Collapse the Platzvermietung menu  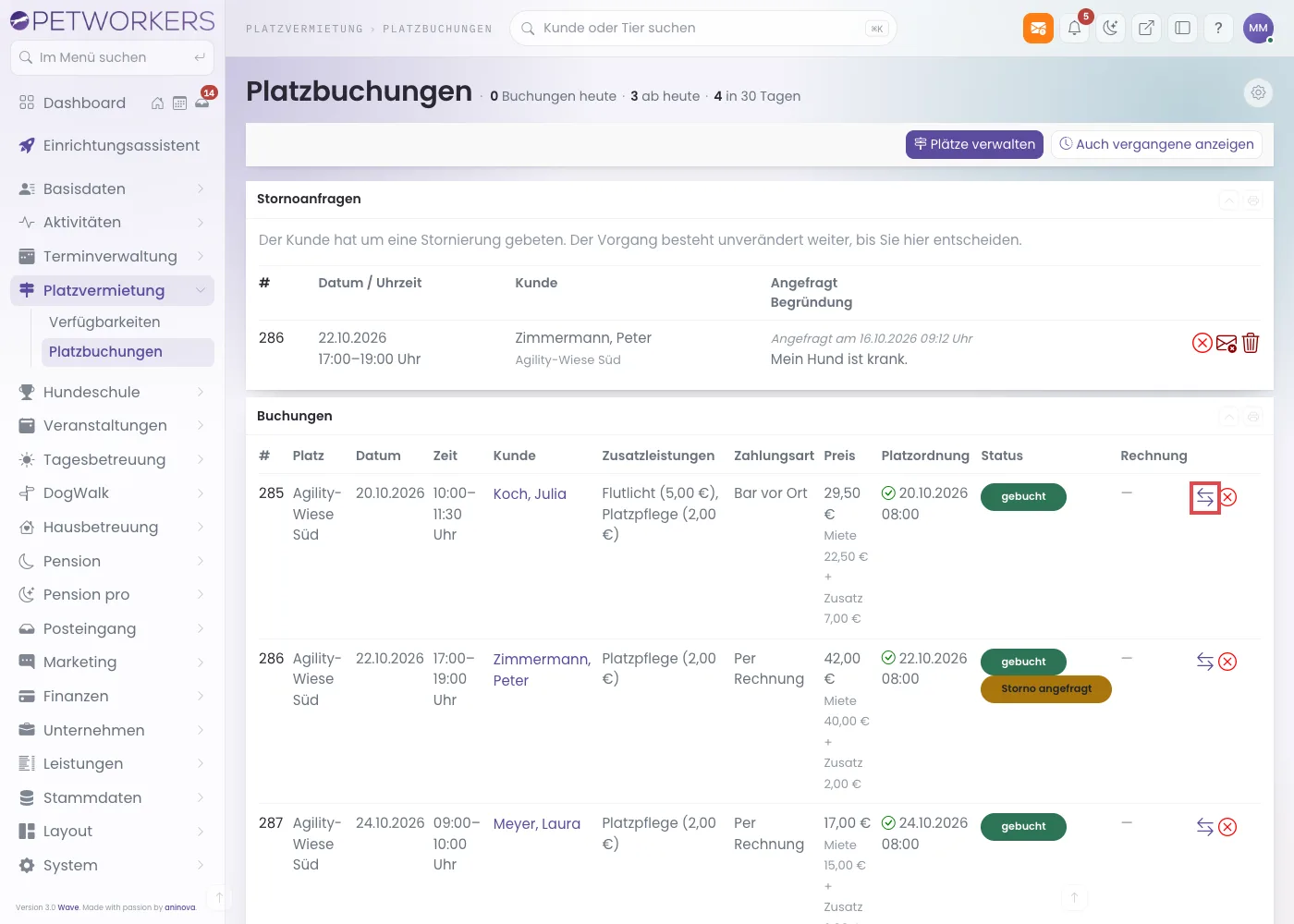(x=112, y=290)
